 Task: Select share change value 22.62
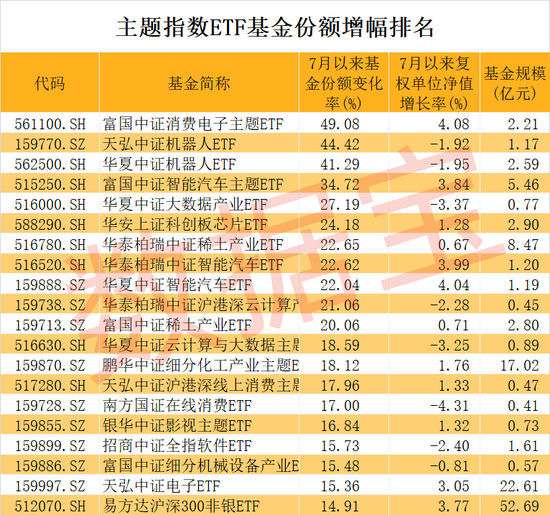(x=340, y=265)
